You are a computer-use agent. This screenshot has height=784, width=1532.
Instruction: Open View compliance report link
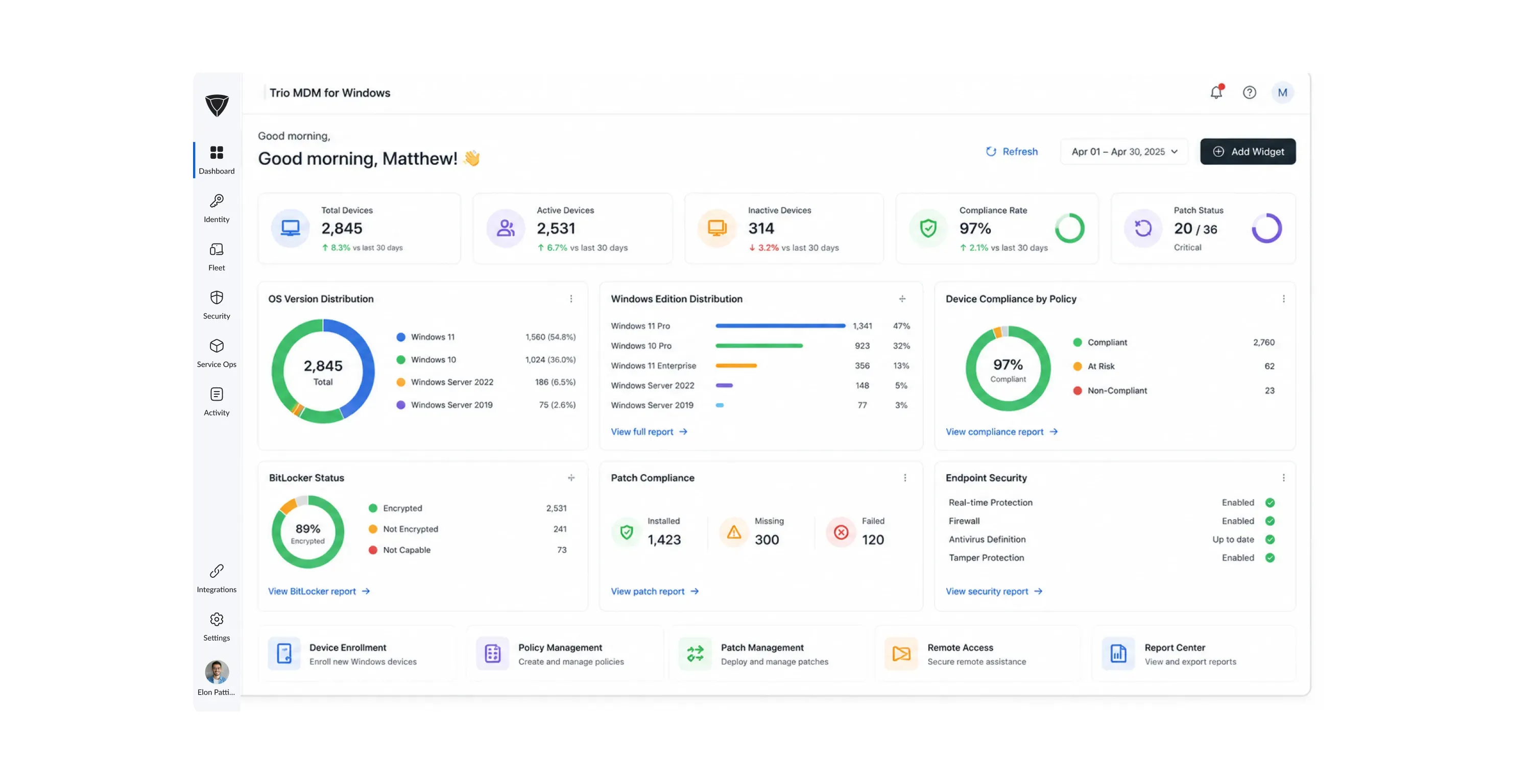coord(1001,431)
